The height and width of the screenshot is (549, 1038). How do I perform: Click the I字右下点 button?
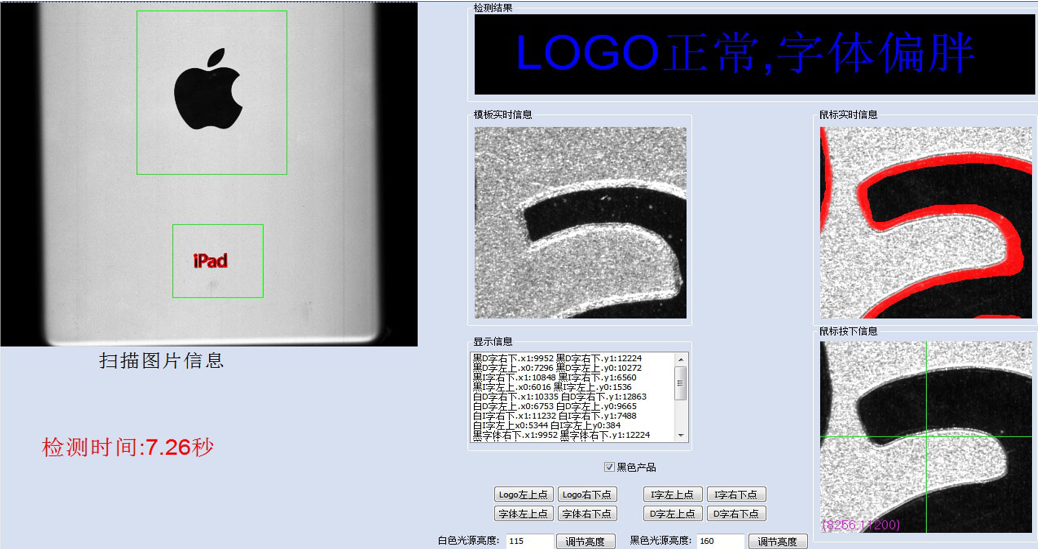click(736, 494)
